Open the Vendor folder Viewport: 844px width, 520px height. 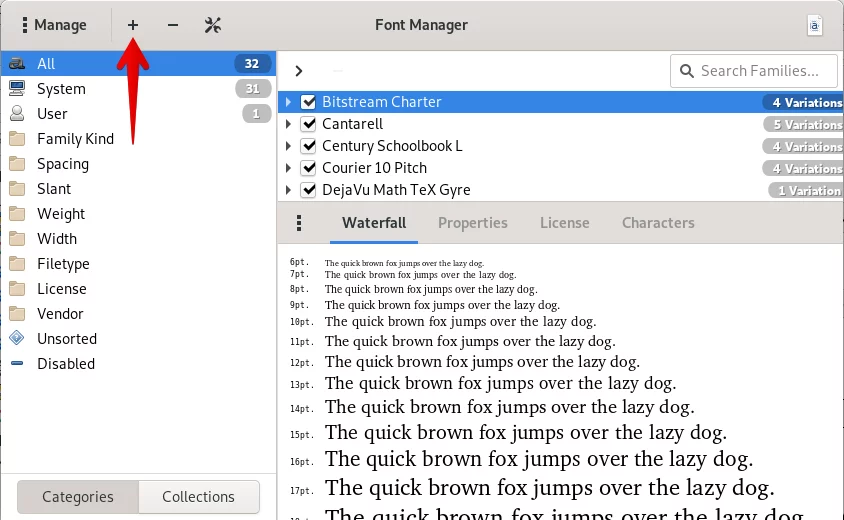(x=138, y=314)
